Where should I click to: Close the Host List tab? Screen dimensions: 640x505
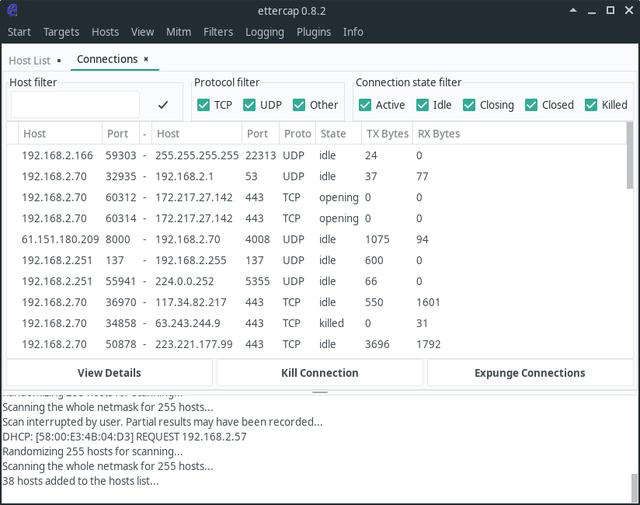(59, 61)
